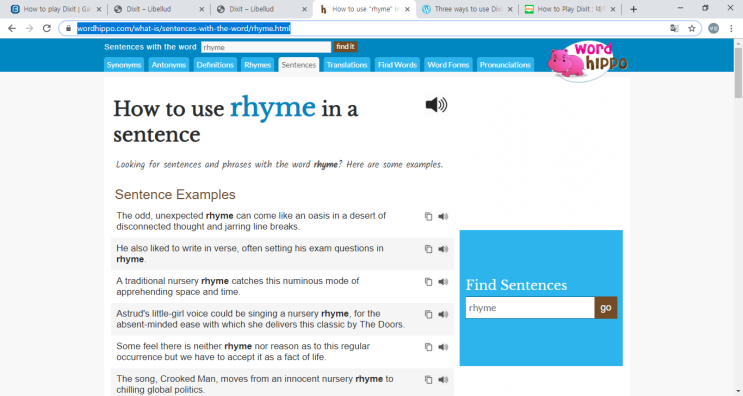Open the Pronunciations tab
This screenshot has height=396, width=743.
pos(505,65)
